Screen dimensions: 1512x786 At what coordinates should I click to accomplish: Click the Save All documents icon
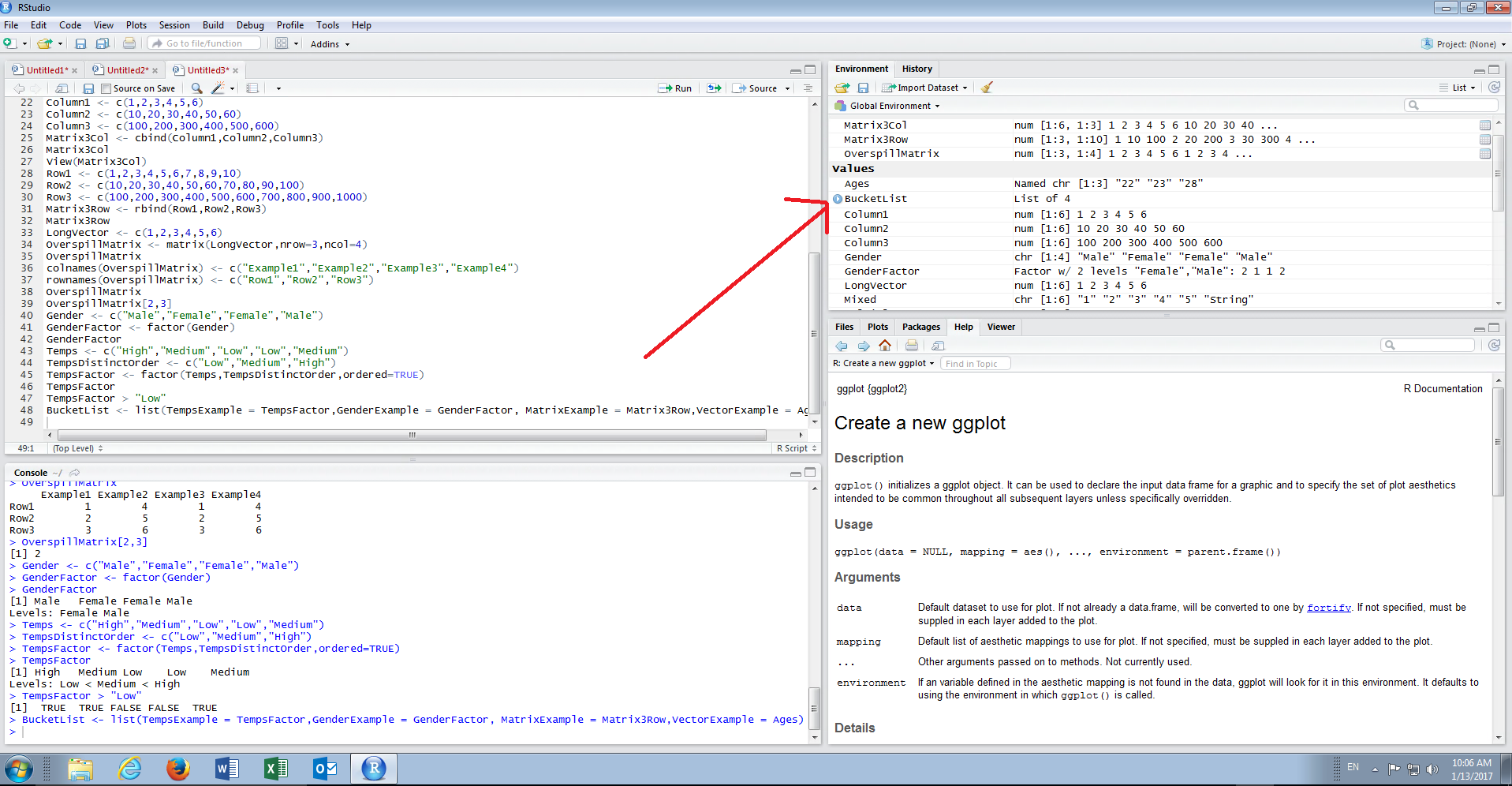(x=103, y=43)
